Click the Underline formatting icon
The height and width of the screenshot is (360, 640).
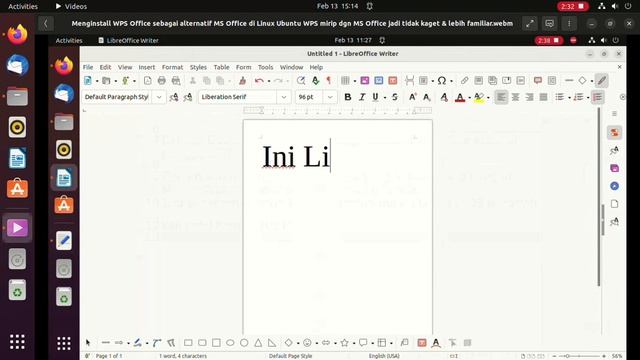tap(375, 97)
